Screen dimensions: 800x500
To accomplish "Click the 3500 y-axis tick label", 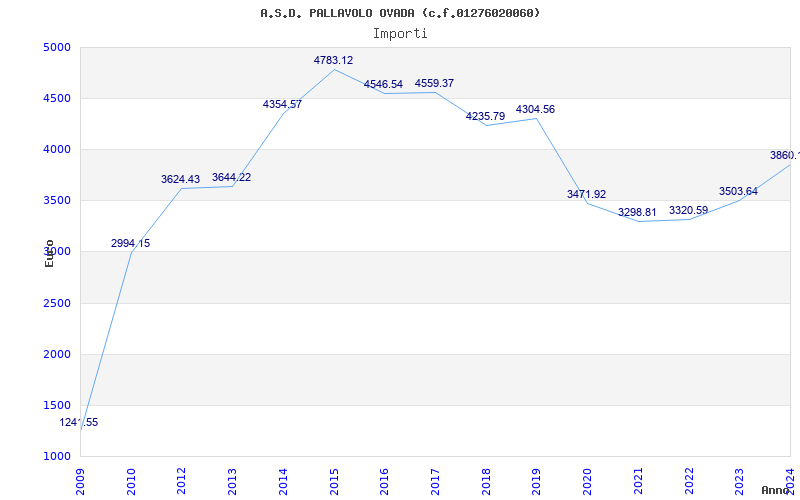I will [57, 201].
